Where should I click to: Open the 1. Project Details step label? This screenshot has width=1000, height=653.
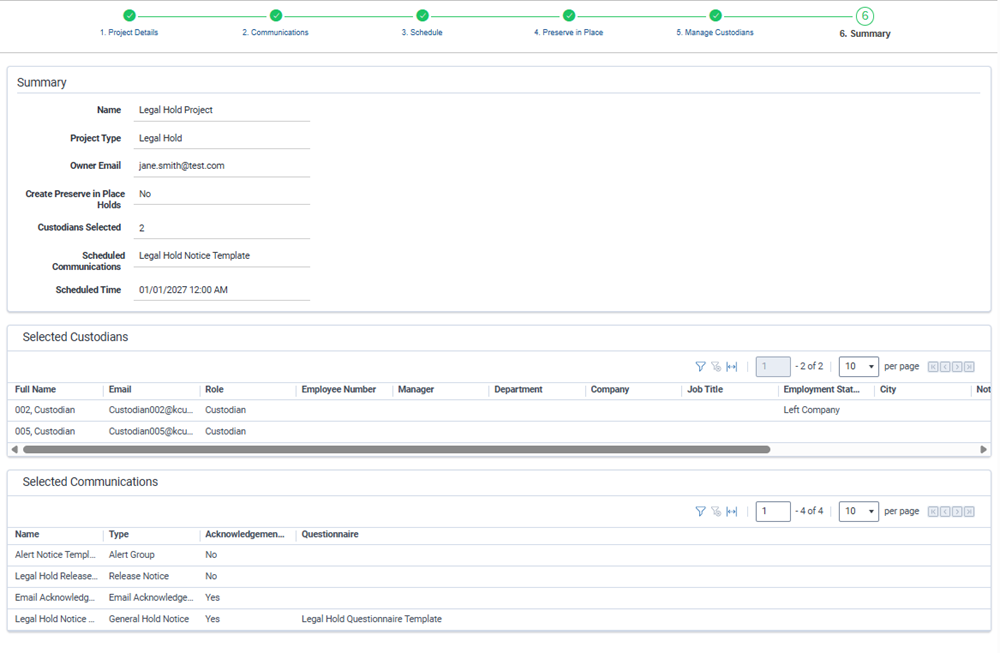(129, 33)
